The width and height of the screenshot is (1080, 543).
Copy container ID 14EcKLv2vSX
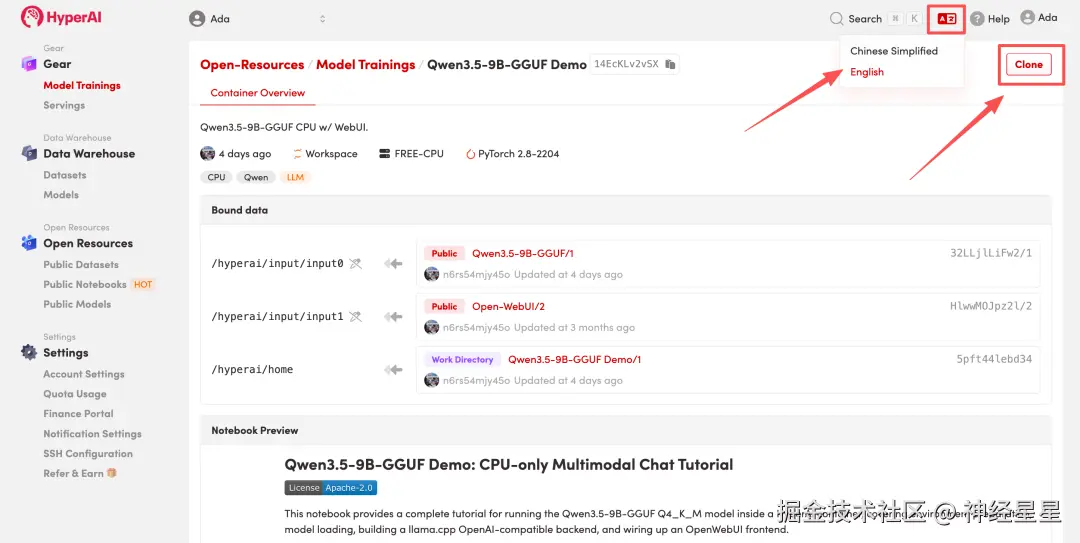tap(670, 64)
